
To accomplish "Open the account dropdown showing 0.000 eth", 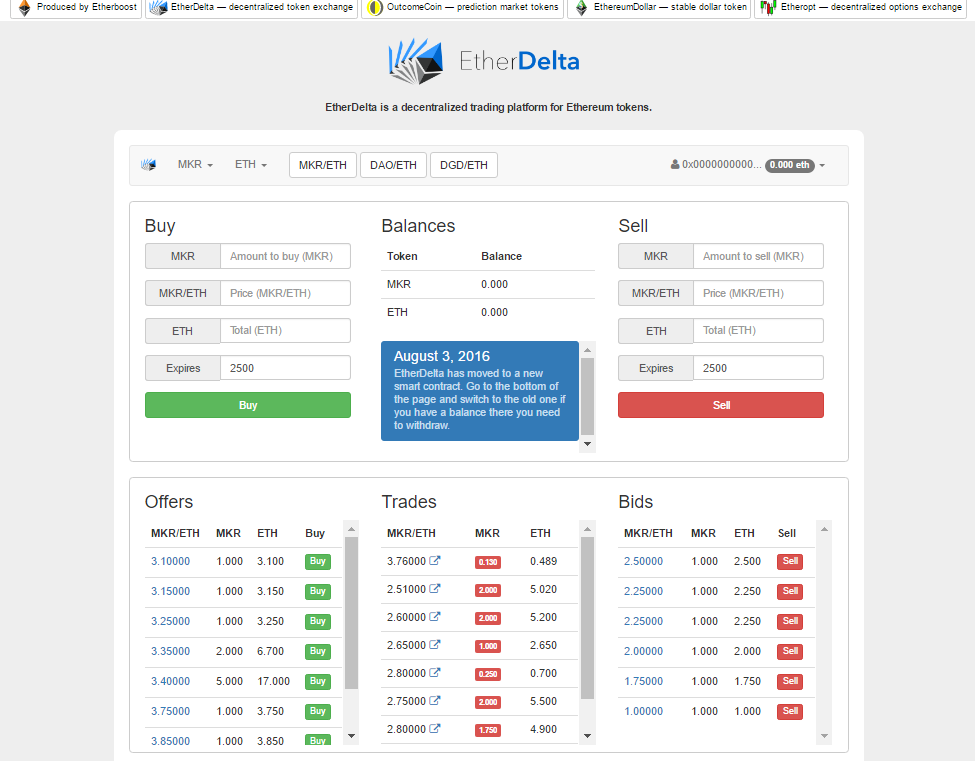I will coord(796,165).
